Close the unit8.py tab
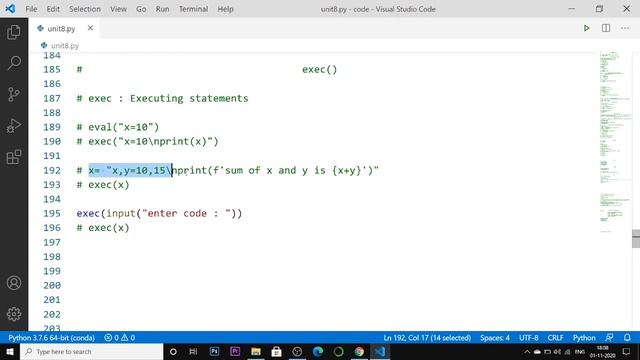640x360 pixels. click(x=90, y=28)
